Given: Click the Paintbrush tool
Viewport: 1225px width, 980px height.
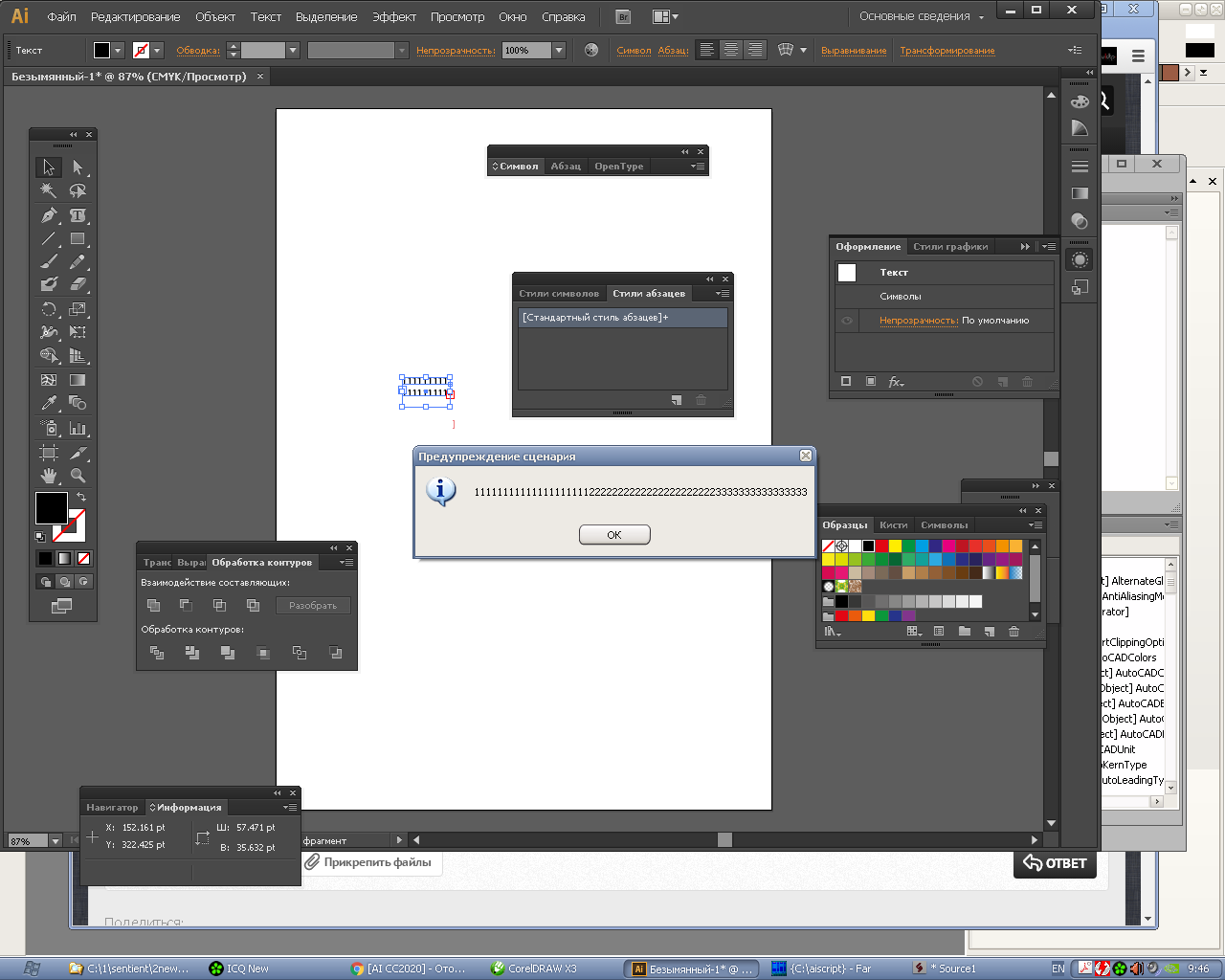Looking at the screenshot, I should tap(49, 261).
